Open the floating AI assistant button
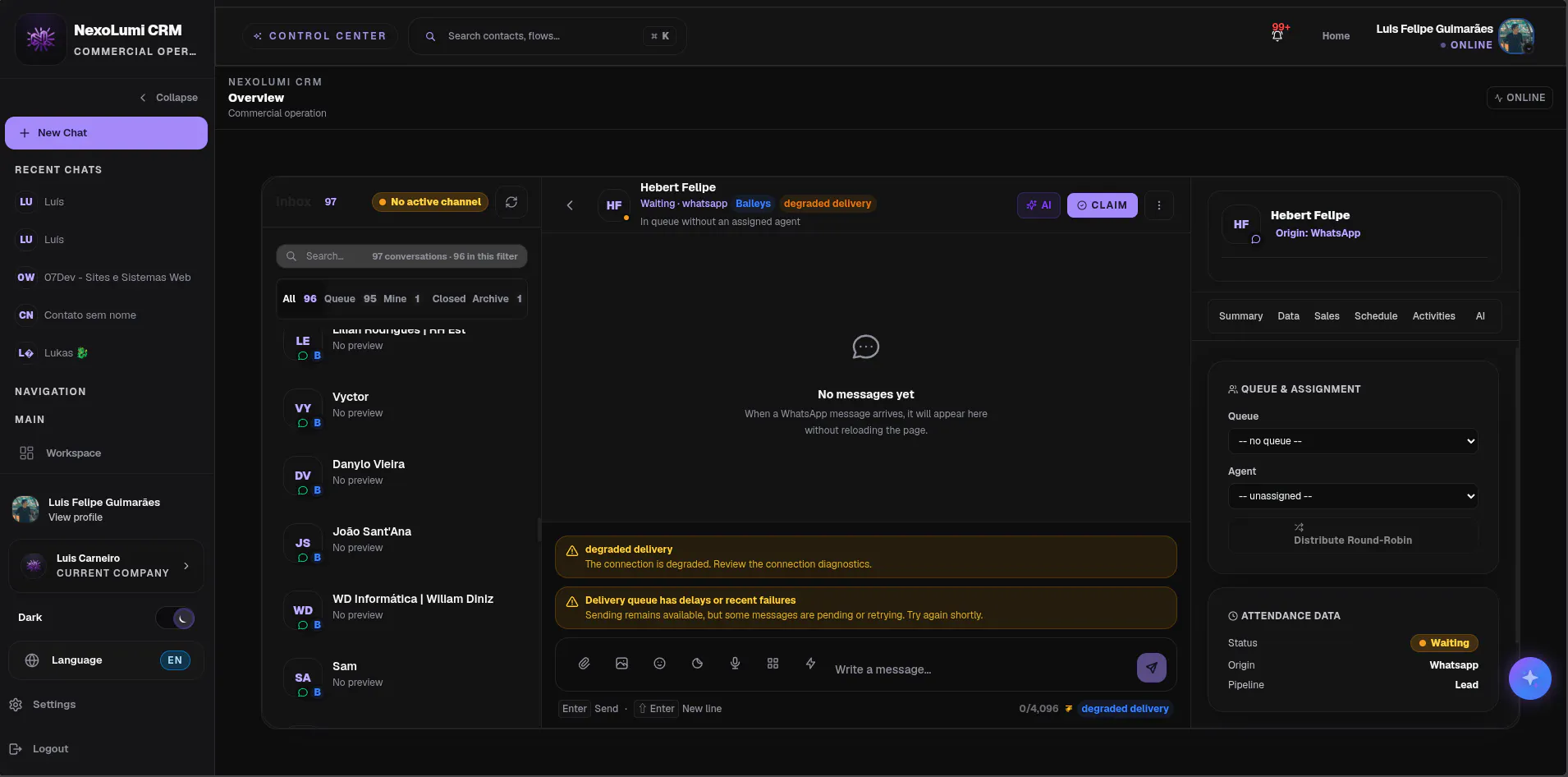Viewport: 1568px width, 777px height. (x=1530, y=678)
